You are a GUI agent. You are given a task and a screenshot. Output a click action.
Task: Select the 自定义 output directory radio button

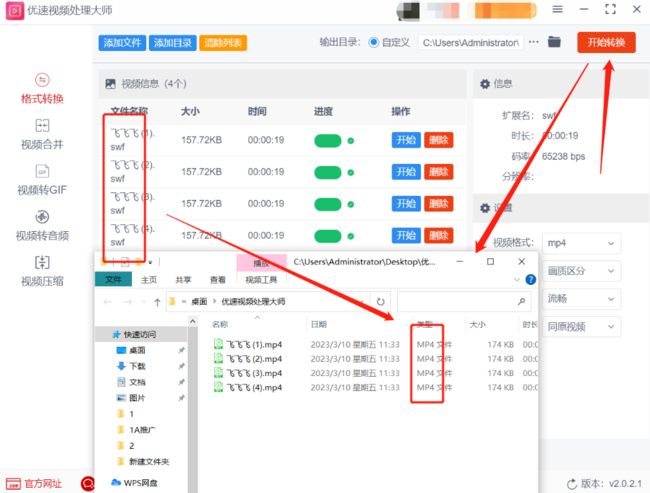point(374,42)
